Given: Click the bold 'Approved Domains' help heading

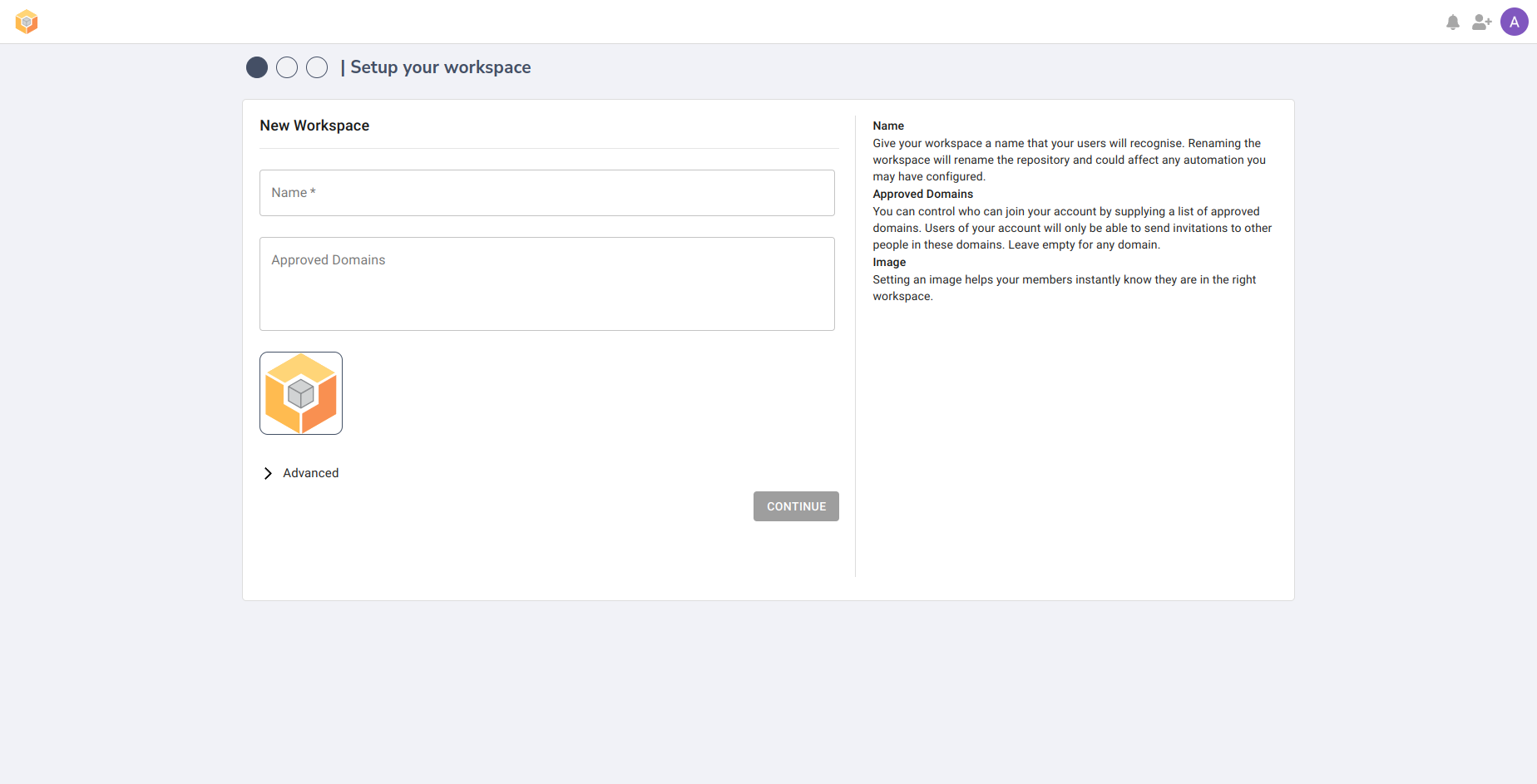Looking at the screenshot, I should 922,194.
